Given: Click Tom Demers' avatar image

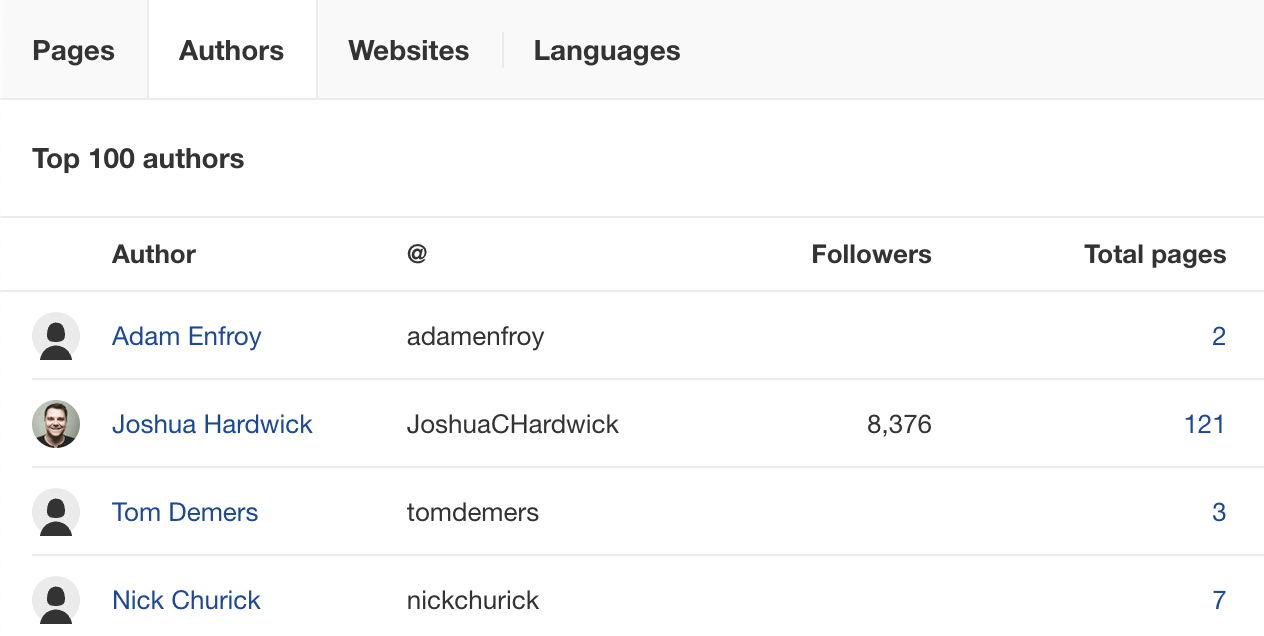Looking at the screenshot, I should click(x=56, y=512).
